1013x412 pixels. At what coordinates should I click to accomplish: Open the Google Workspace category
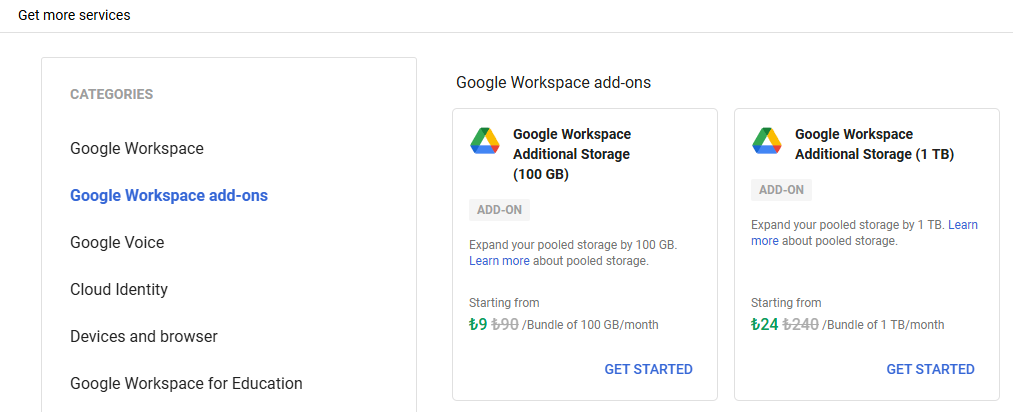[137, 149]
